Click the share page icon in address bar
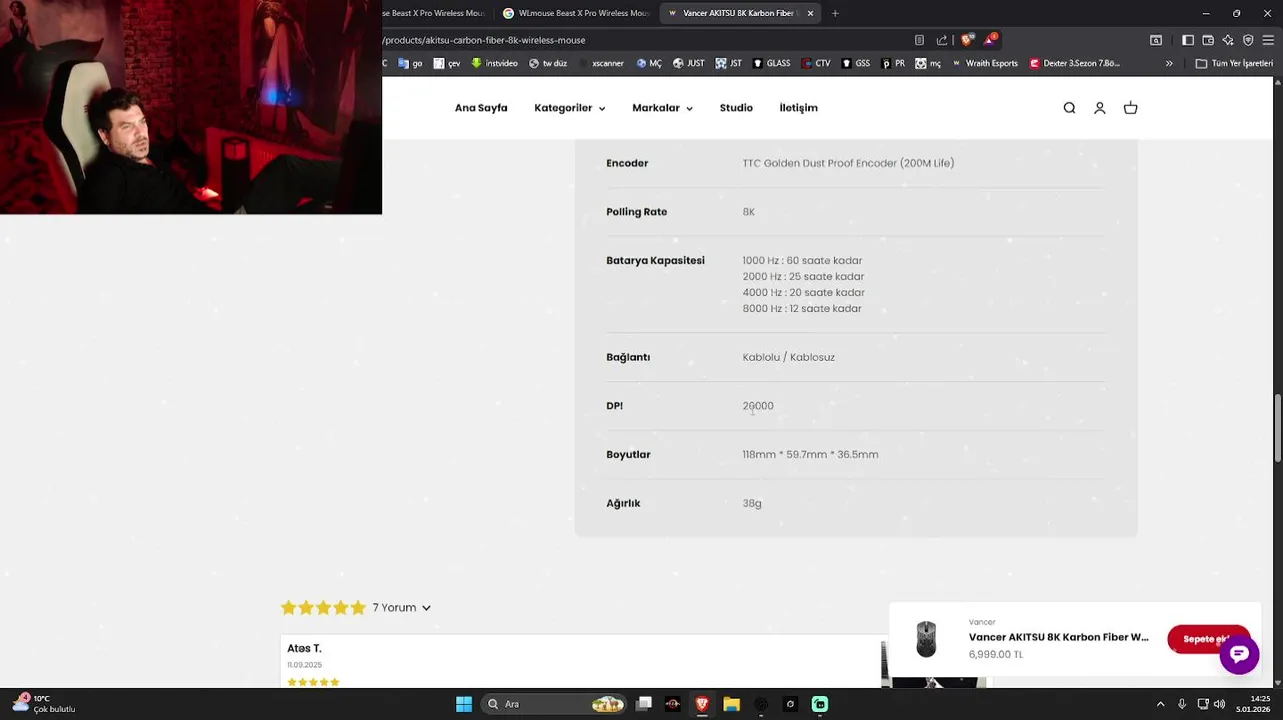Image resolution: width=1283 pixels, height=720 pixels. (x=941, y=40)
